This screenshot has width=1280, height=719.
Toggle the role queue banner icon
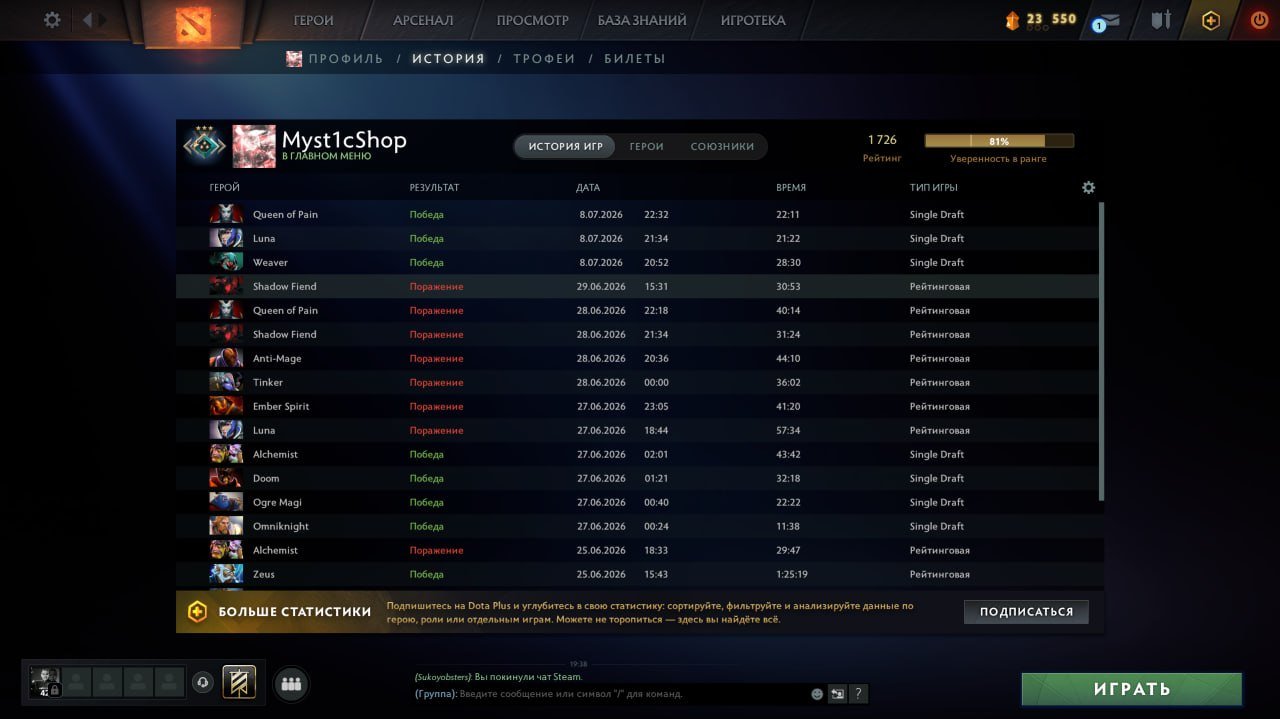[x=239, y=682]
